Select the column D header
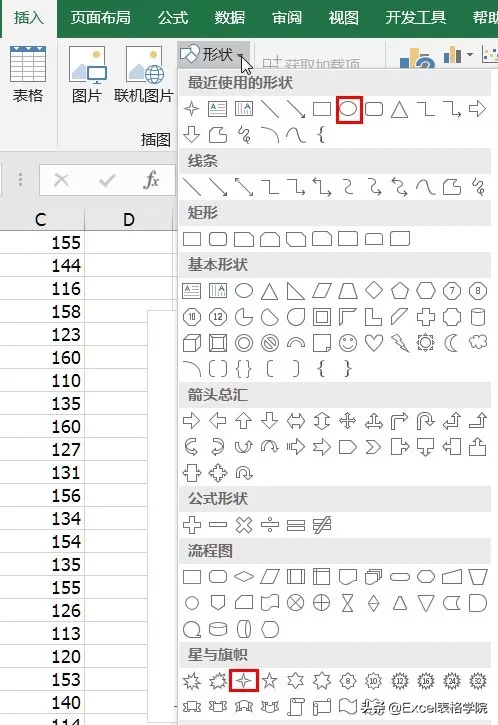This screenshot has height=725, width=498. [129, 220]
